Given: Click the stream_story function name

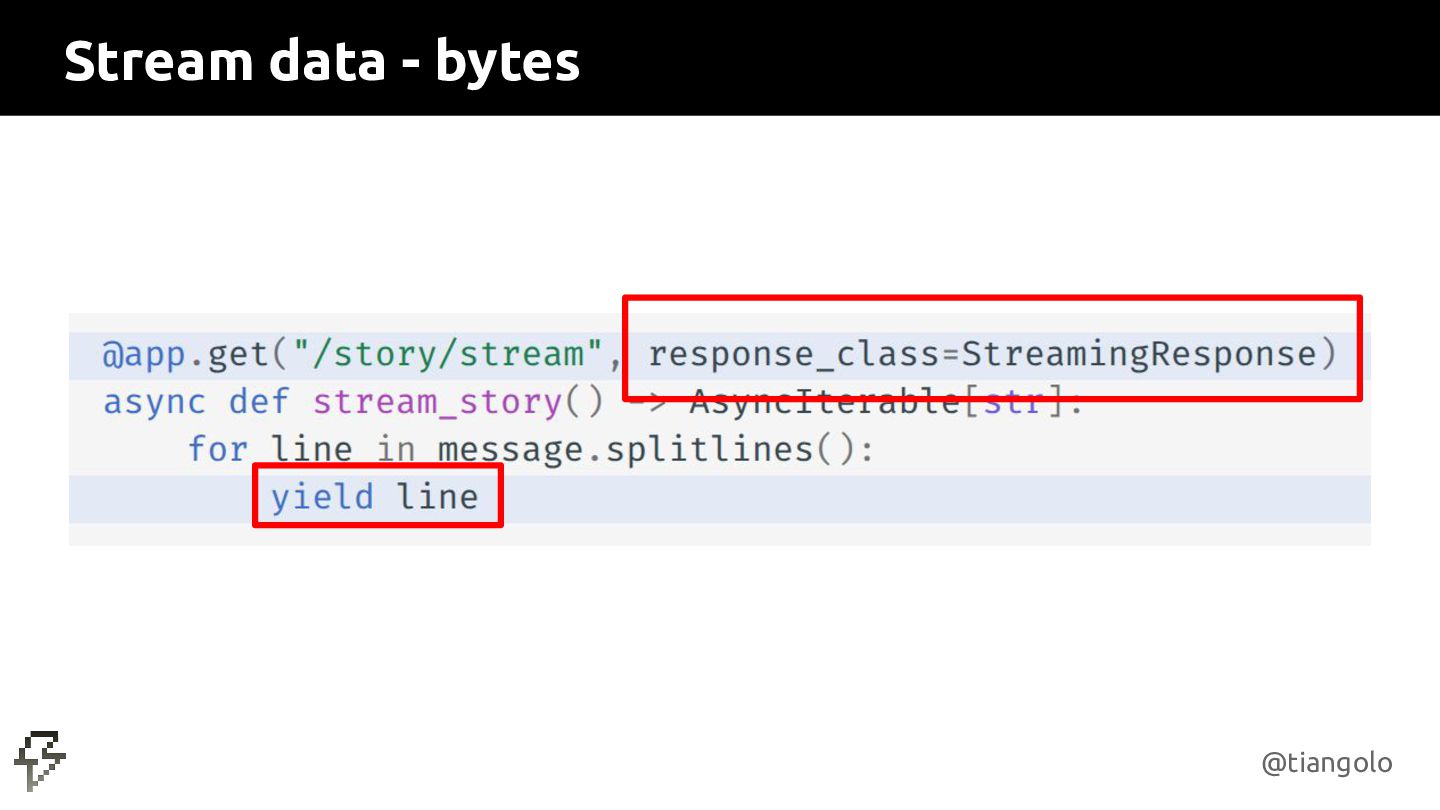Looking at the screenshot, I should [437, 402].
